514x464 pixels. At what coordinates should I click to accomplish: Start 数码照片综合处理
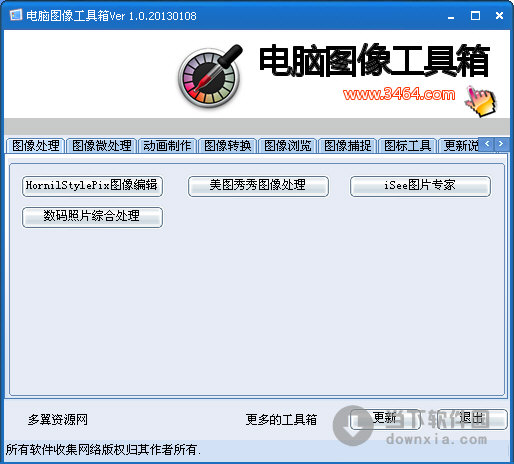[x=92, y=217]
